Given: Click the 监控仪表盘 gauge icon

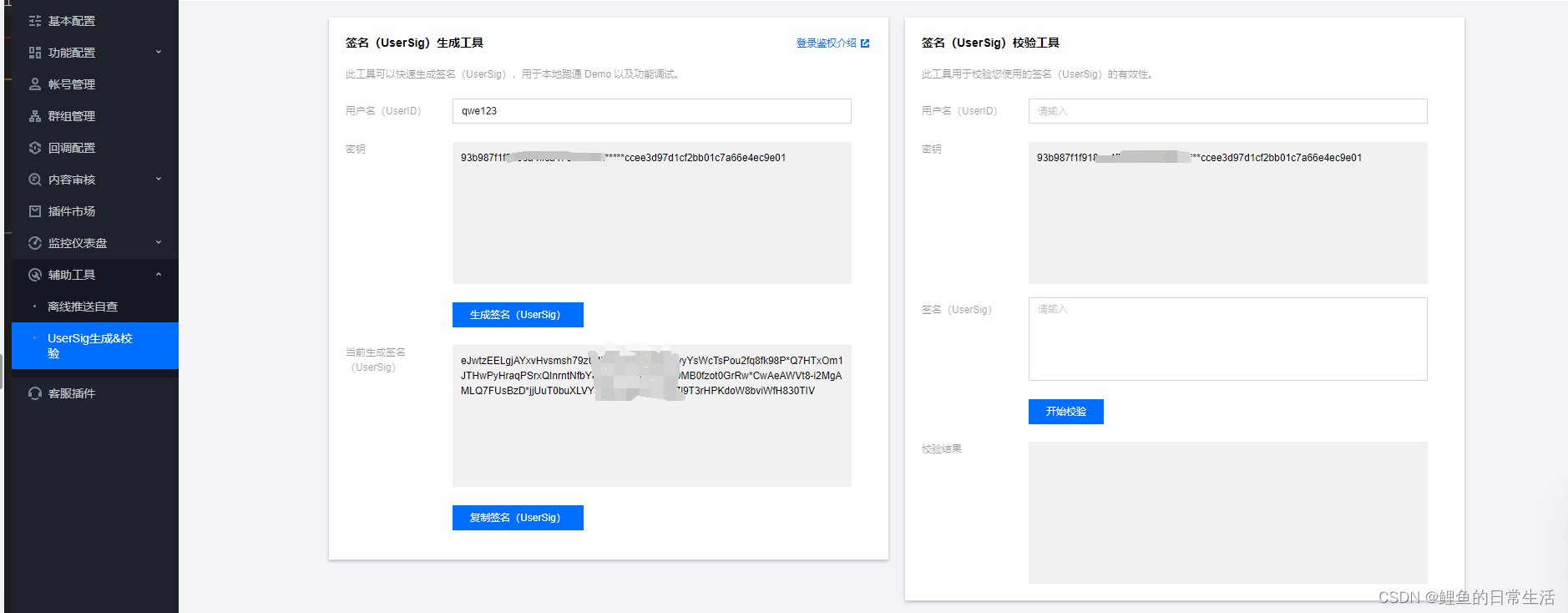Looking at the screenshot, I should [x=35, y=243].
